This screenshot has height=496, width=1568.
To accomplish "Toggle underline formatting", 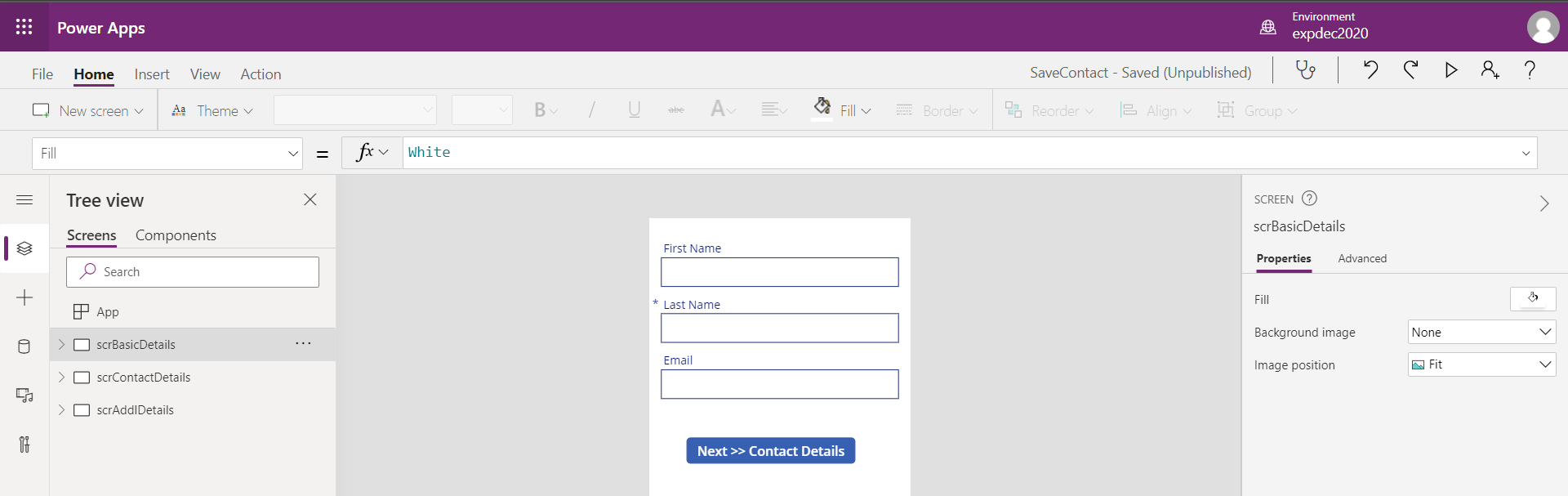I will (x=635, y=110).
